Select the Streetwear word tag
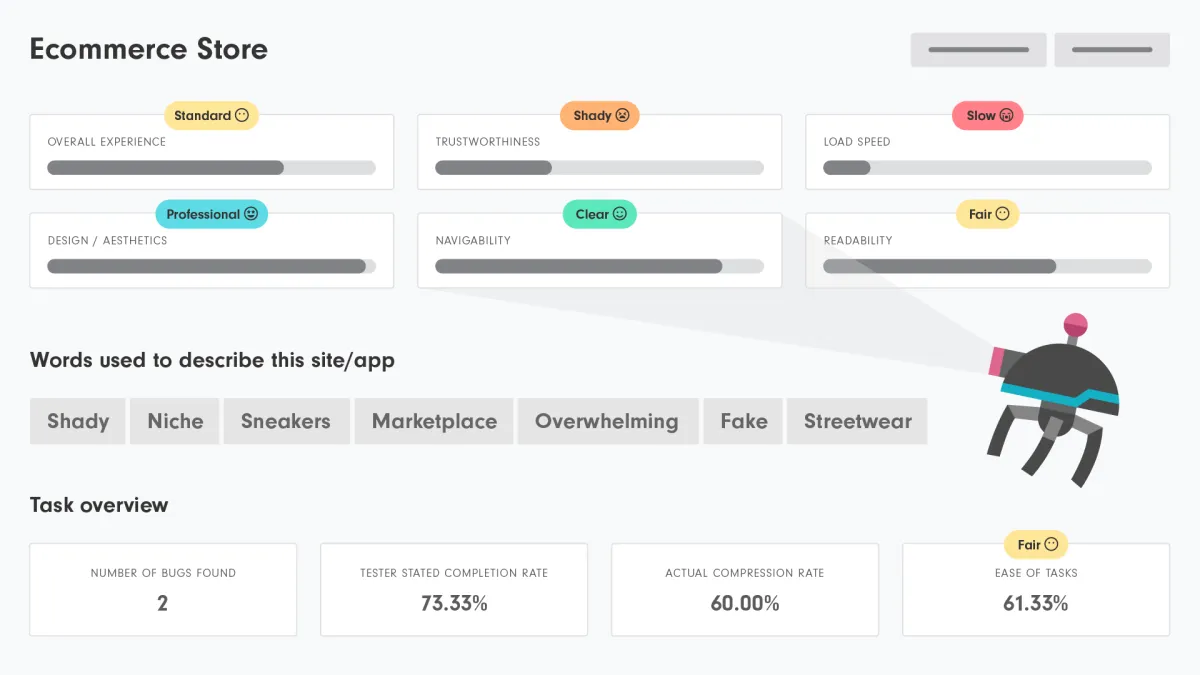Viewport: 1200px width, 675px height. point(857,421)
